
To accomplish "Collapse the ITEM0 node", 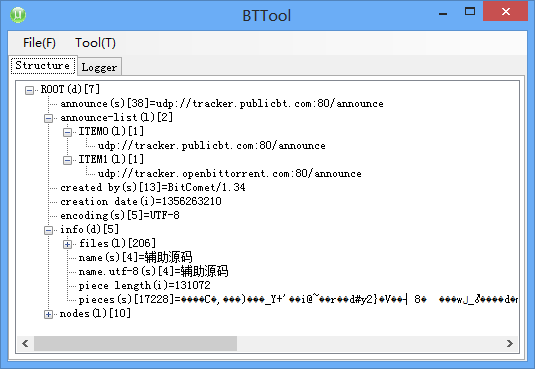I will click(x=68, y=132).
